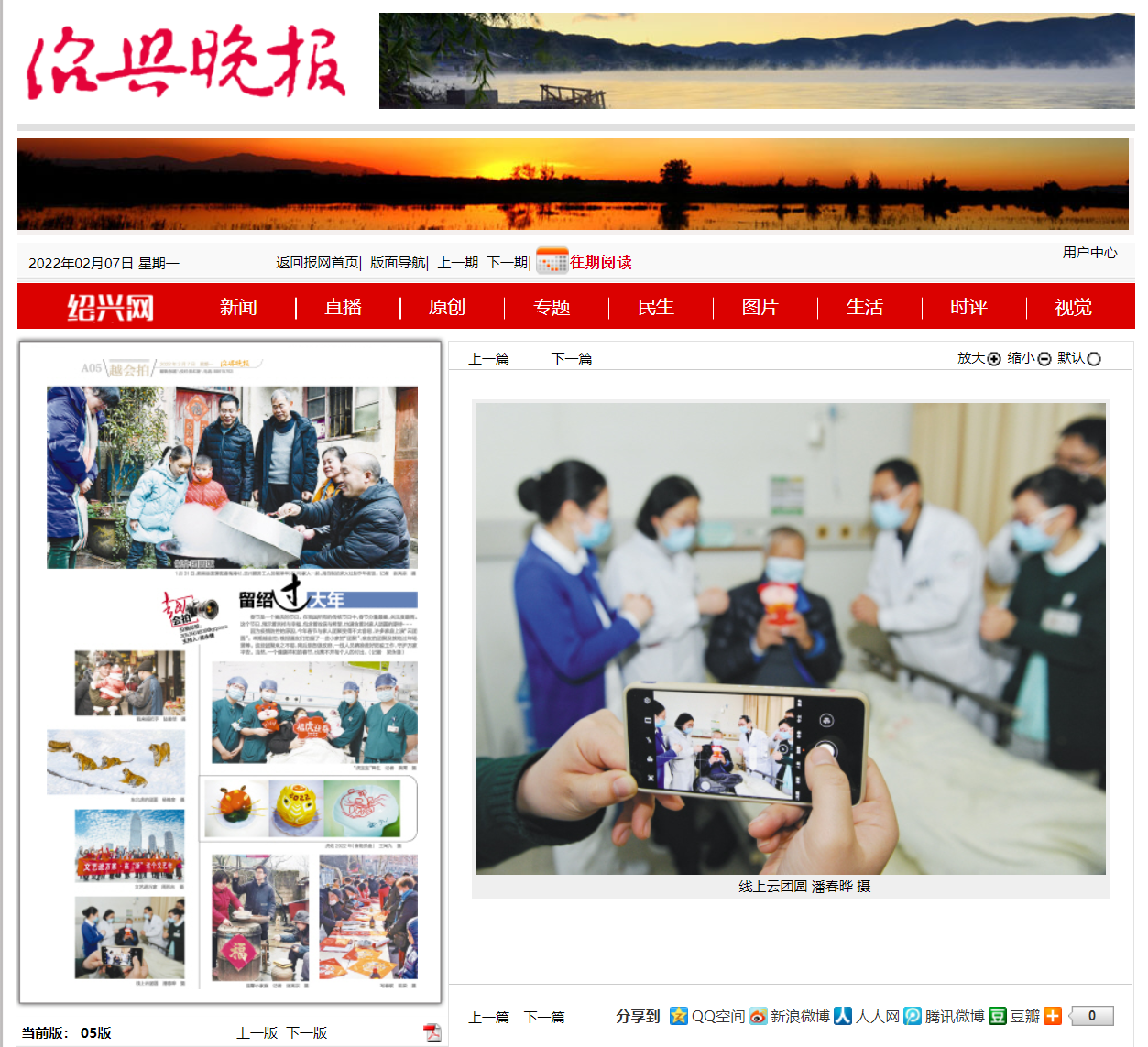Screen dimensions: 1148x1047
Task: Open the 新闻 navigation tab
Action: pyautogui.click(x=238, y=307)
